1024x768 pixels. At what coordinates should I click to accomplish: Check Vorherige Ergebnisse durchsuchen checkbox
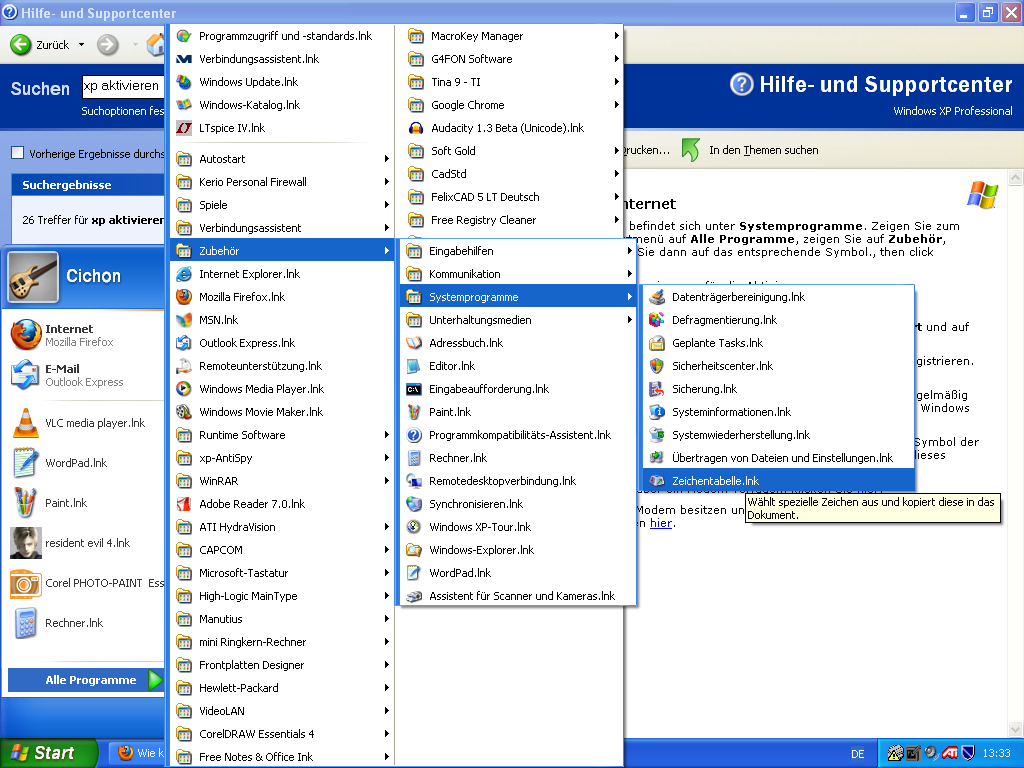tap(18, 153)
